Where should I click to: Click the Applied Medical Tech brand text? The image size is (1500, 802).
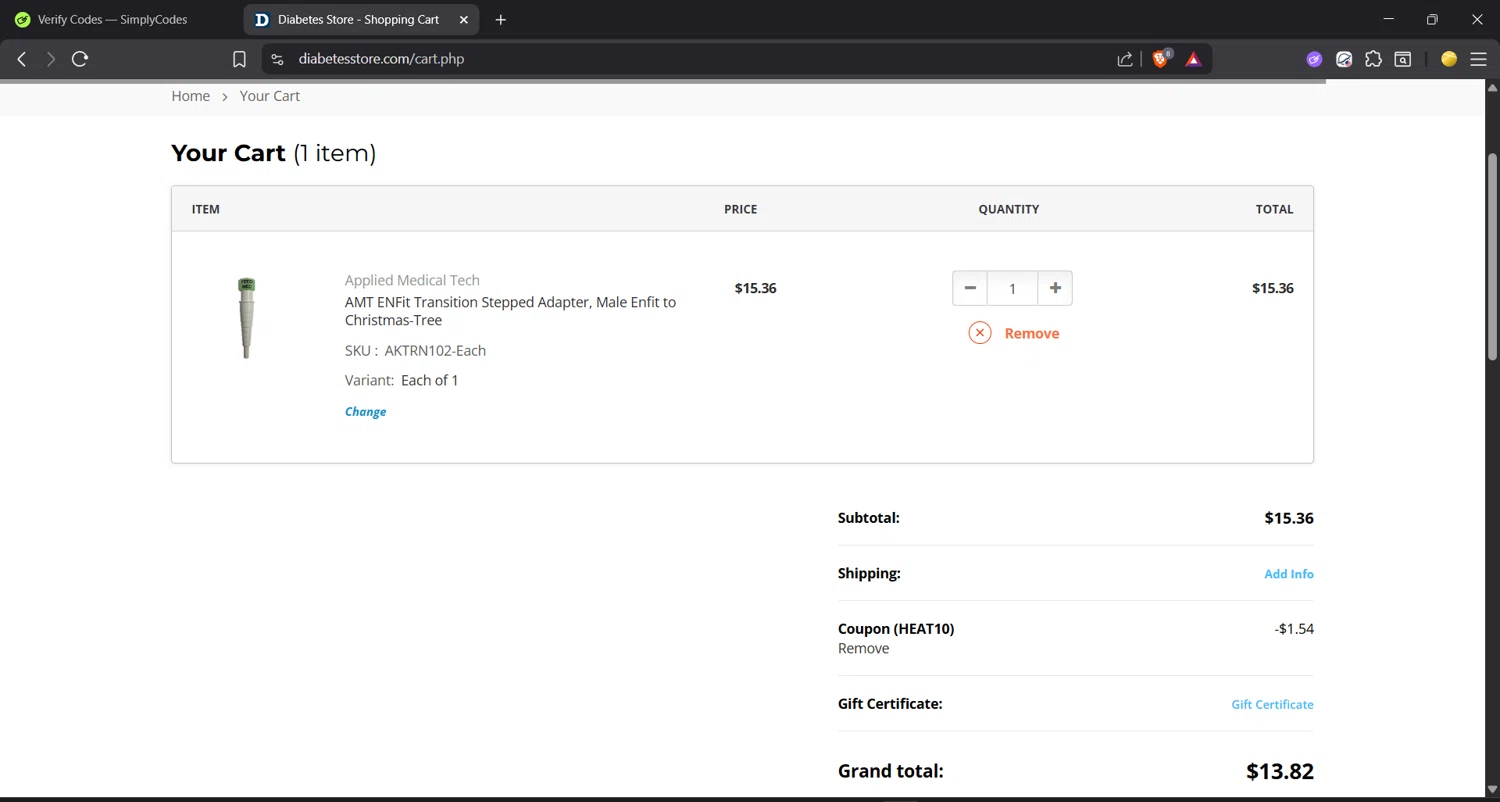click(x=412, y=280)
